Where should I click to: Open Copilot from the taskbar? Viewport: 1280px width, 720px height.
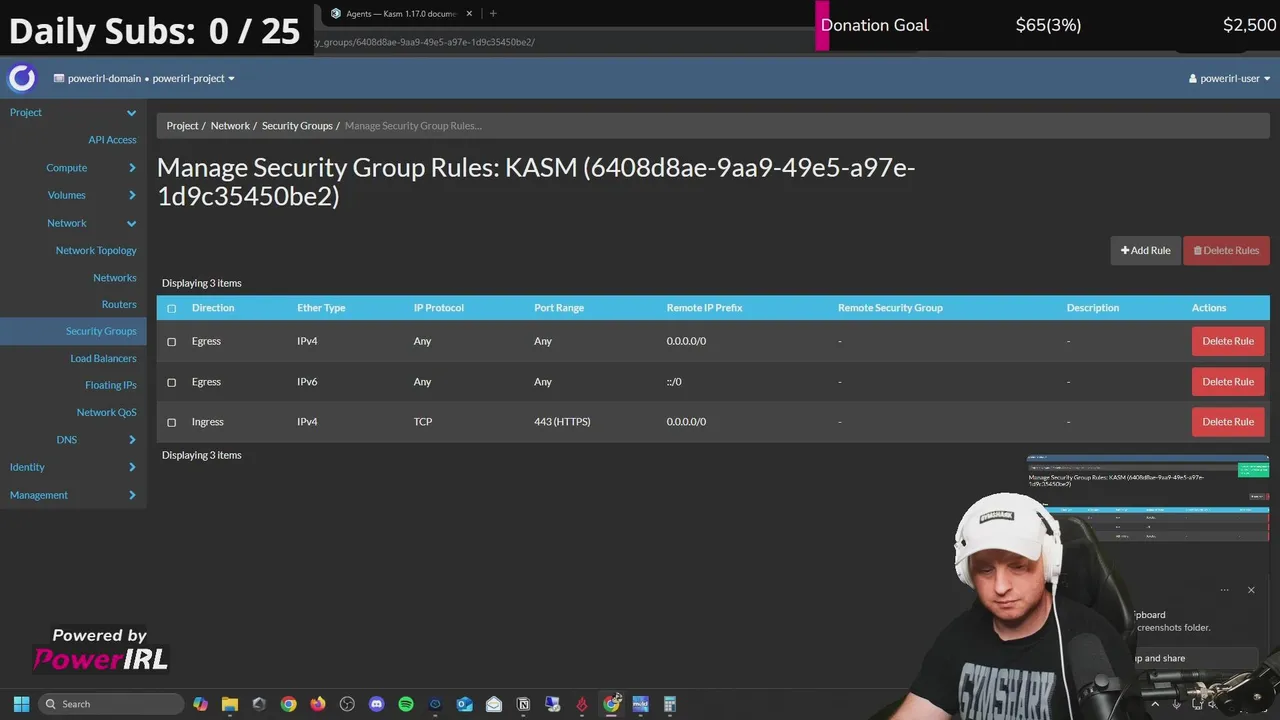200,704
